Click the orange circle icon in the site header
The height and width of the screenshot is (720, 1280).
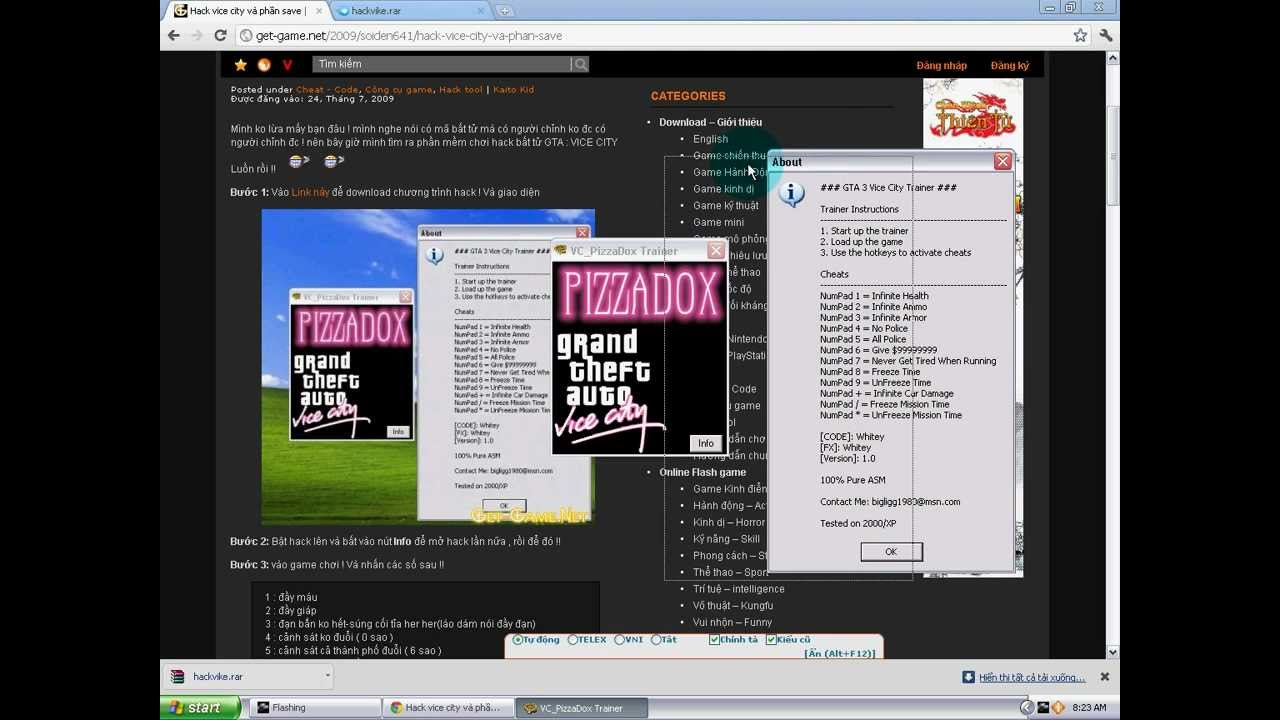pos(264,64)
